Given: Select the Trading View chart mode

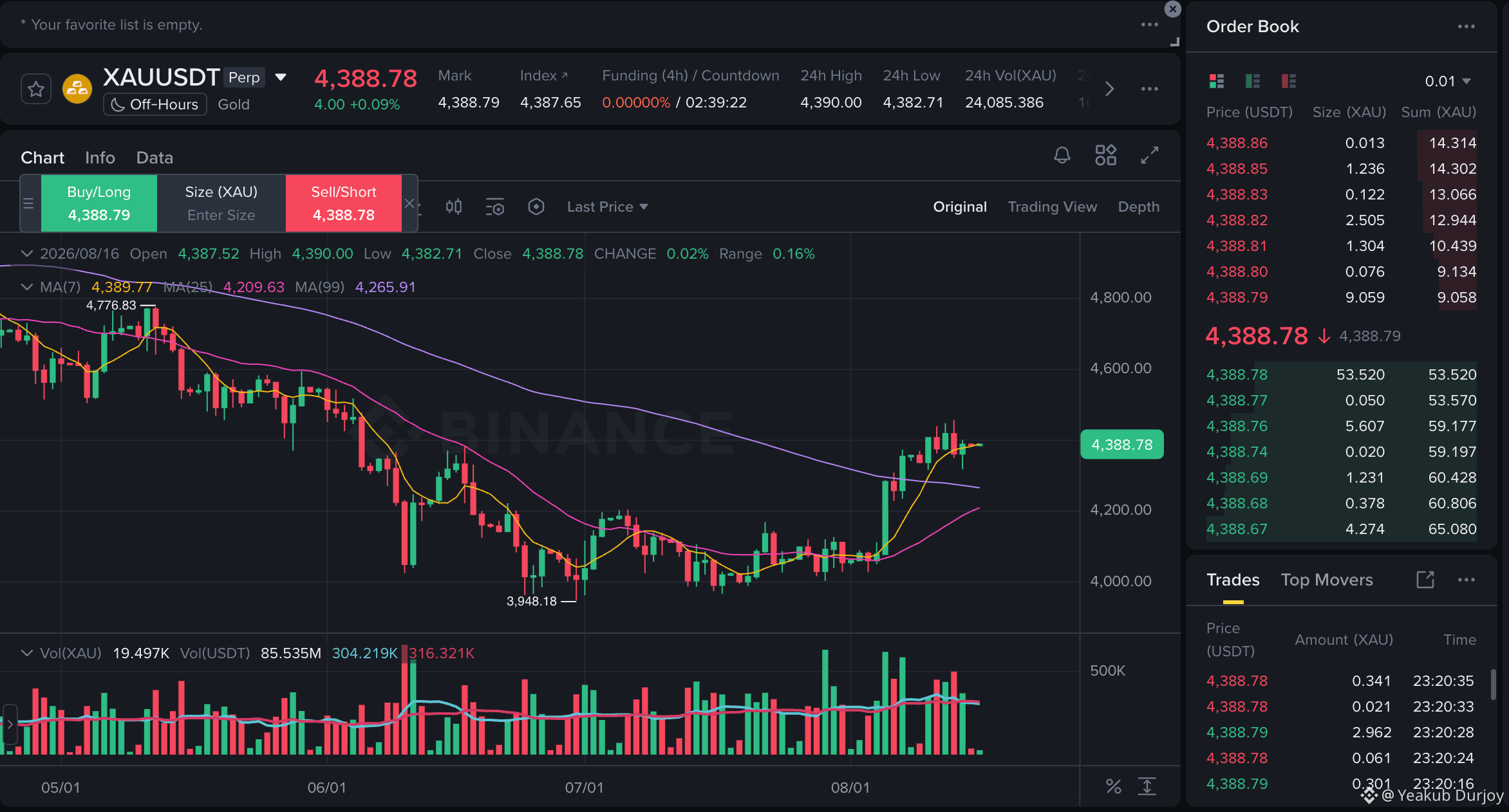Looking at the screenshot, I should tap(1052, 207).
